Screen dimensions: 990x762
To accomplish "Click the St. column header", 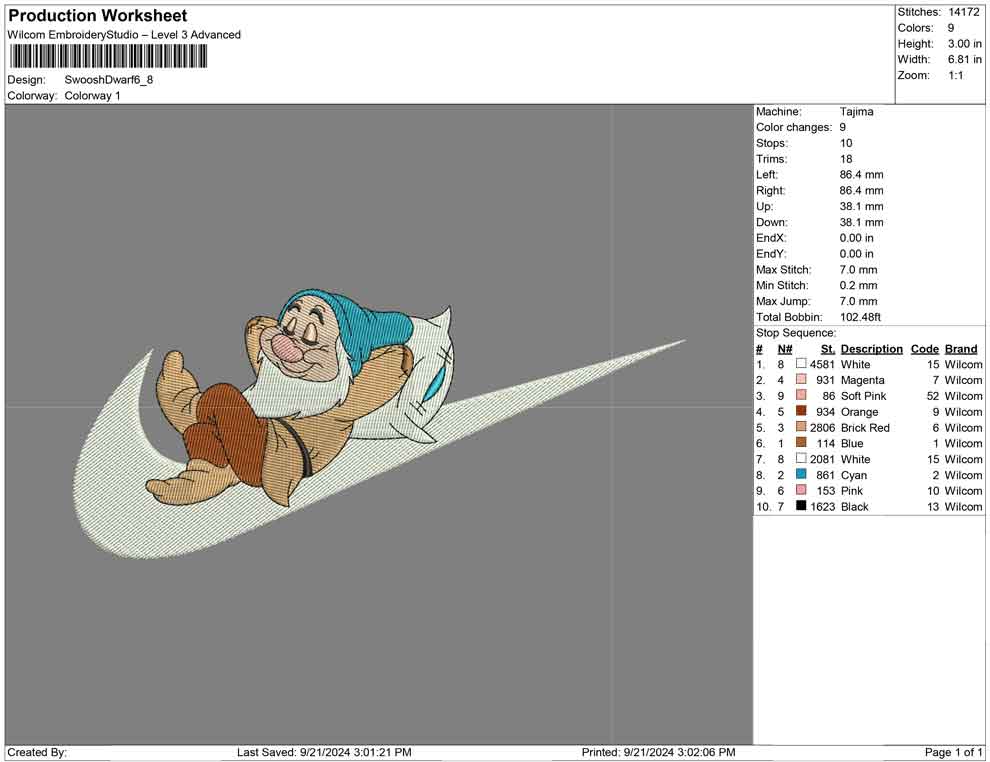I will [827, 349].
